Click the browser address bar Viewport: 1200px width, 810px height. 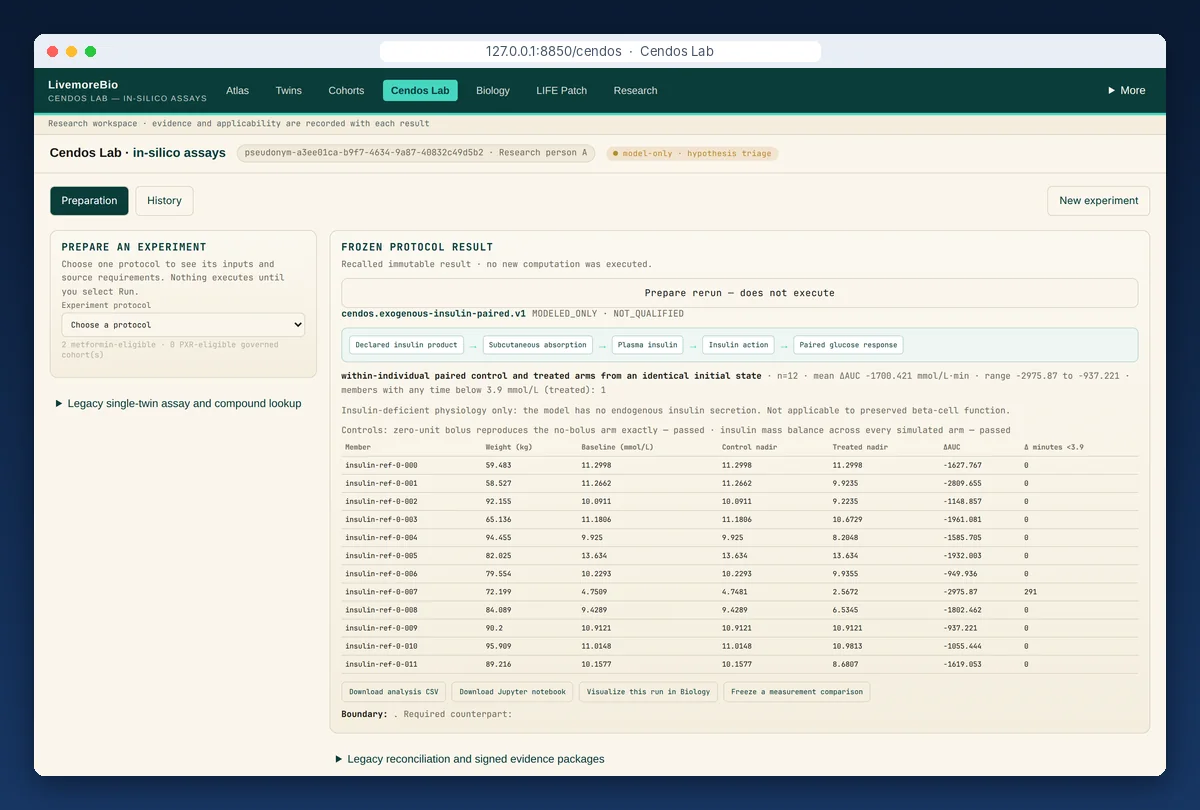[600, 51]
